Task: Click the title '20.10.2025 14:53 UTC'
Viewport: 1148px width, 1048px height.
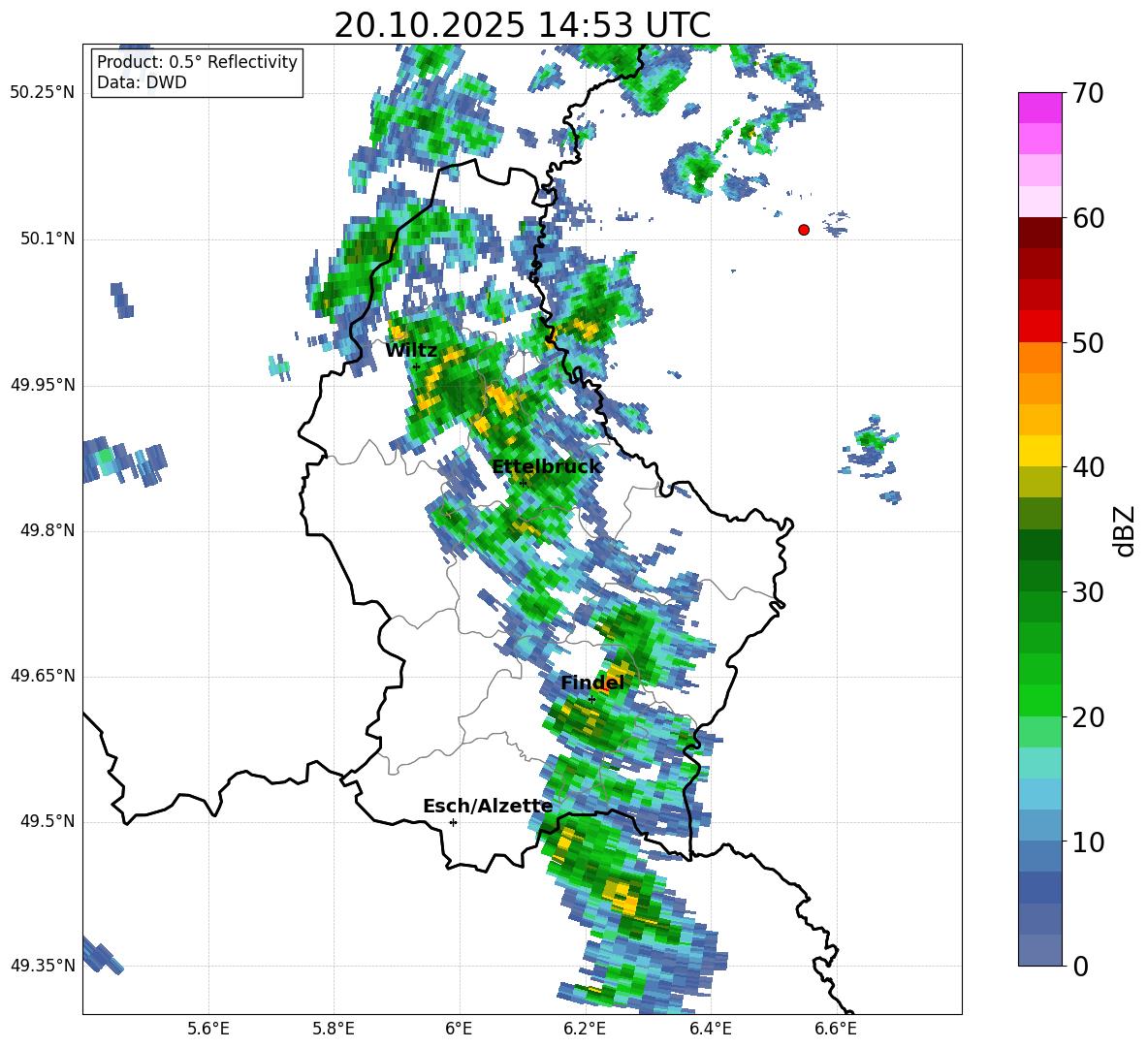Action: pyautogui.click(x=522, y=26)
